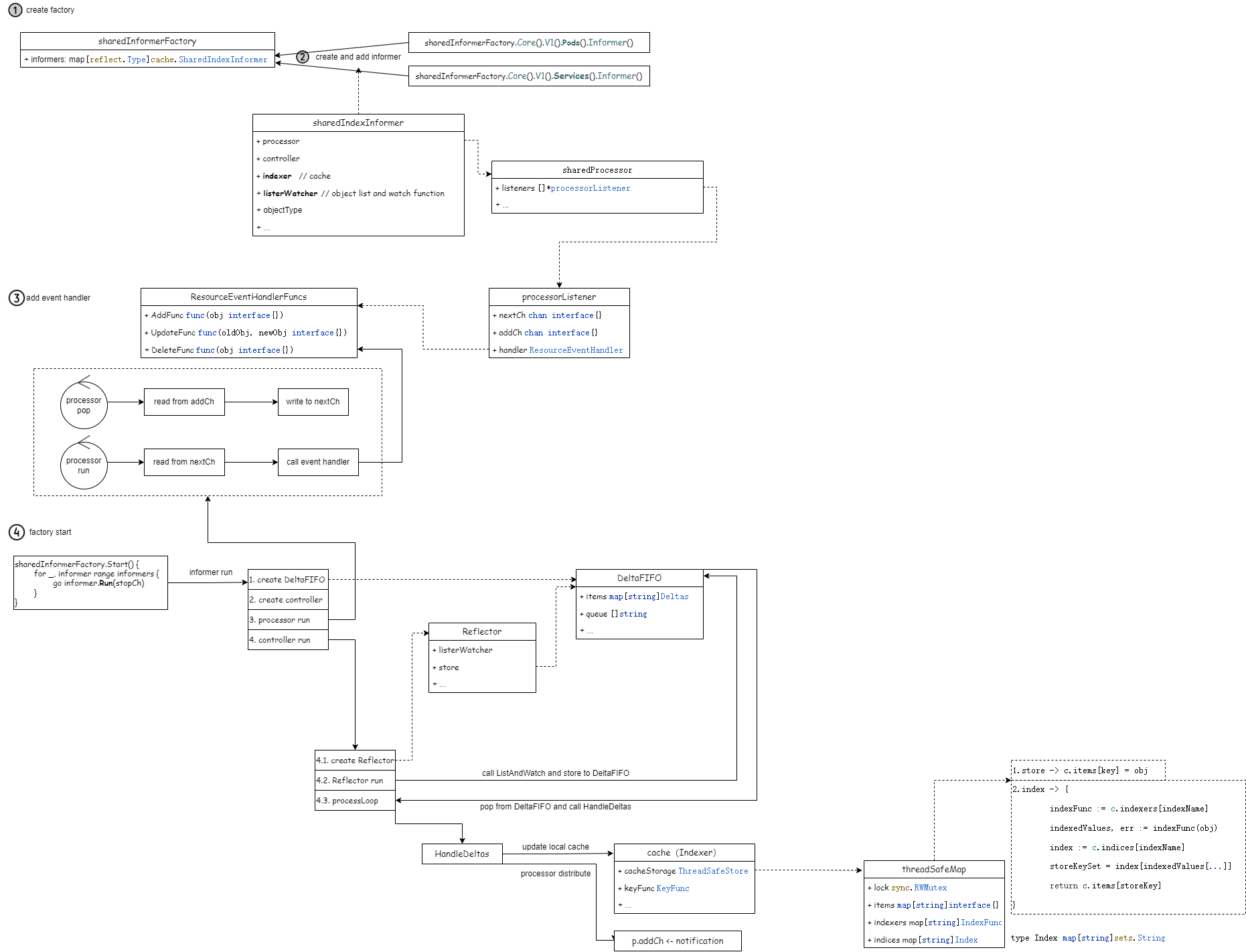This screenshot has width=1246, height=952.
Task: Click the queue []string row
Action: 639,614
